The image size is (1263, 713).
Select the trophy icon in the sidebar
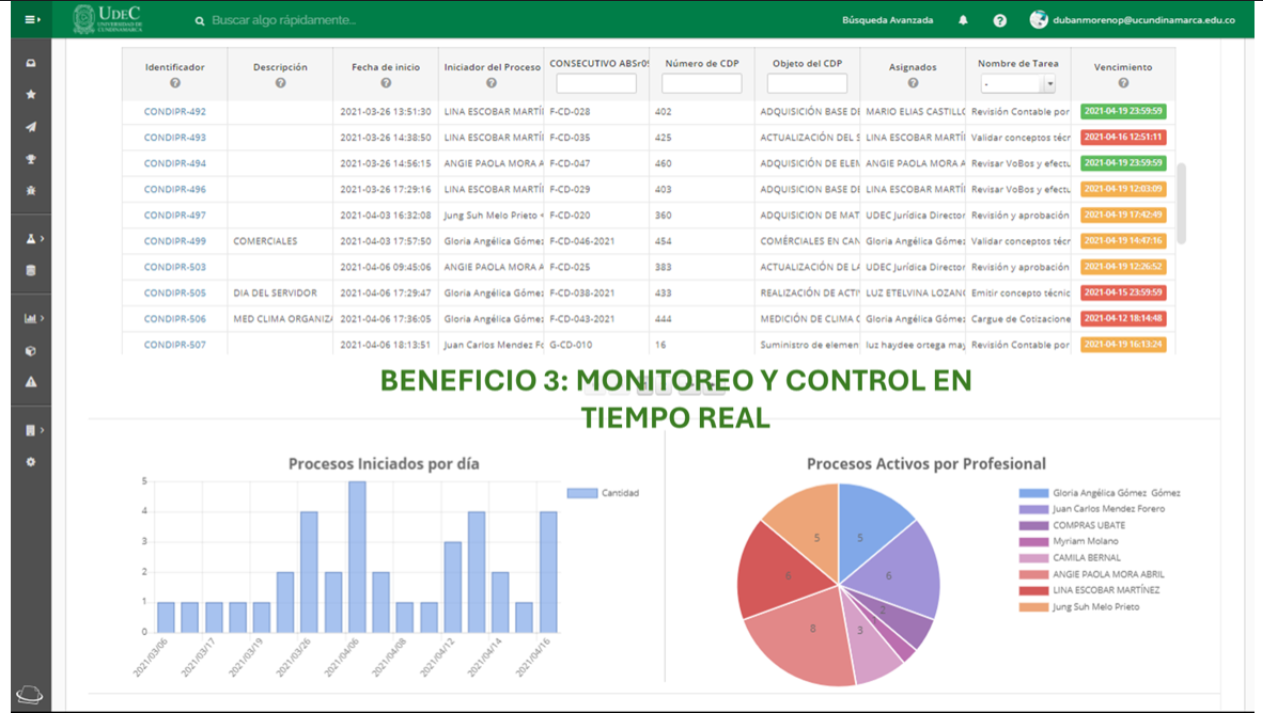point(32,156)
